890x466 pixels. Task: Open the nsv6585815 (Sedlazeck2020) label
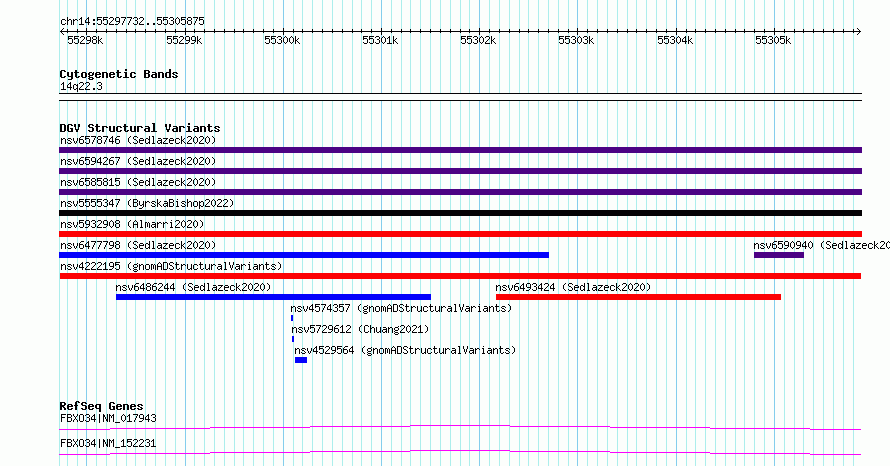tap(138, 182)
